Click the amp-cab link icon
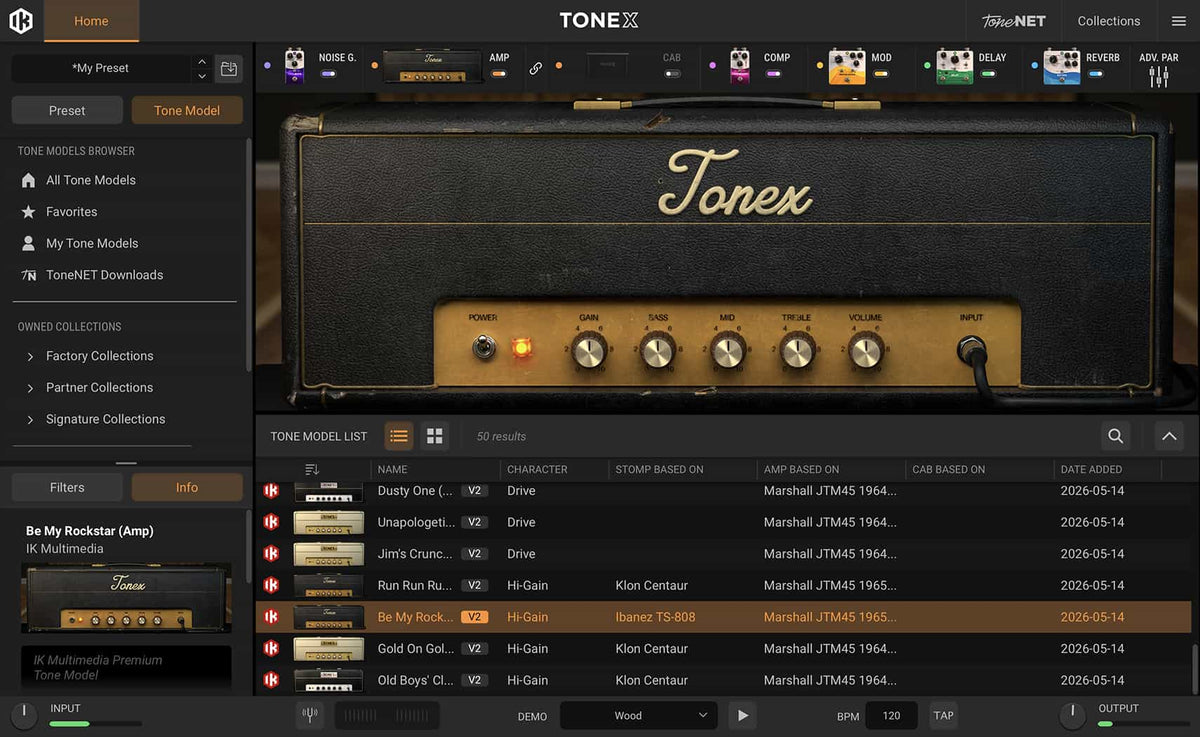Screen dimensions: 1200x737 pos(536,69)
